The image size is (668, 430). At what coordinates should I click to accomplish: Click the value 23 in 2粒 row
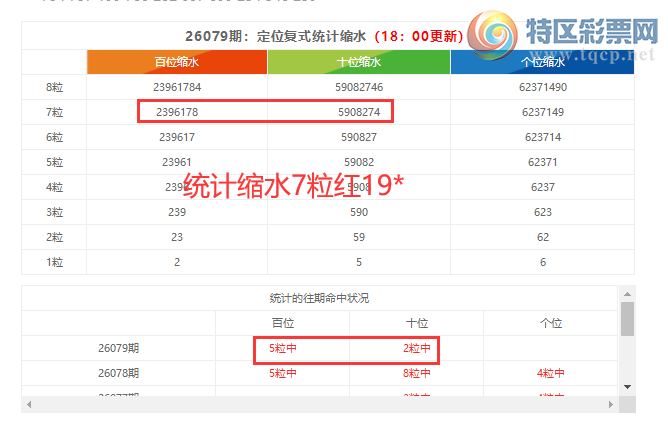coord(177,237)
